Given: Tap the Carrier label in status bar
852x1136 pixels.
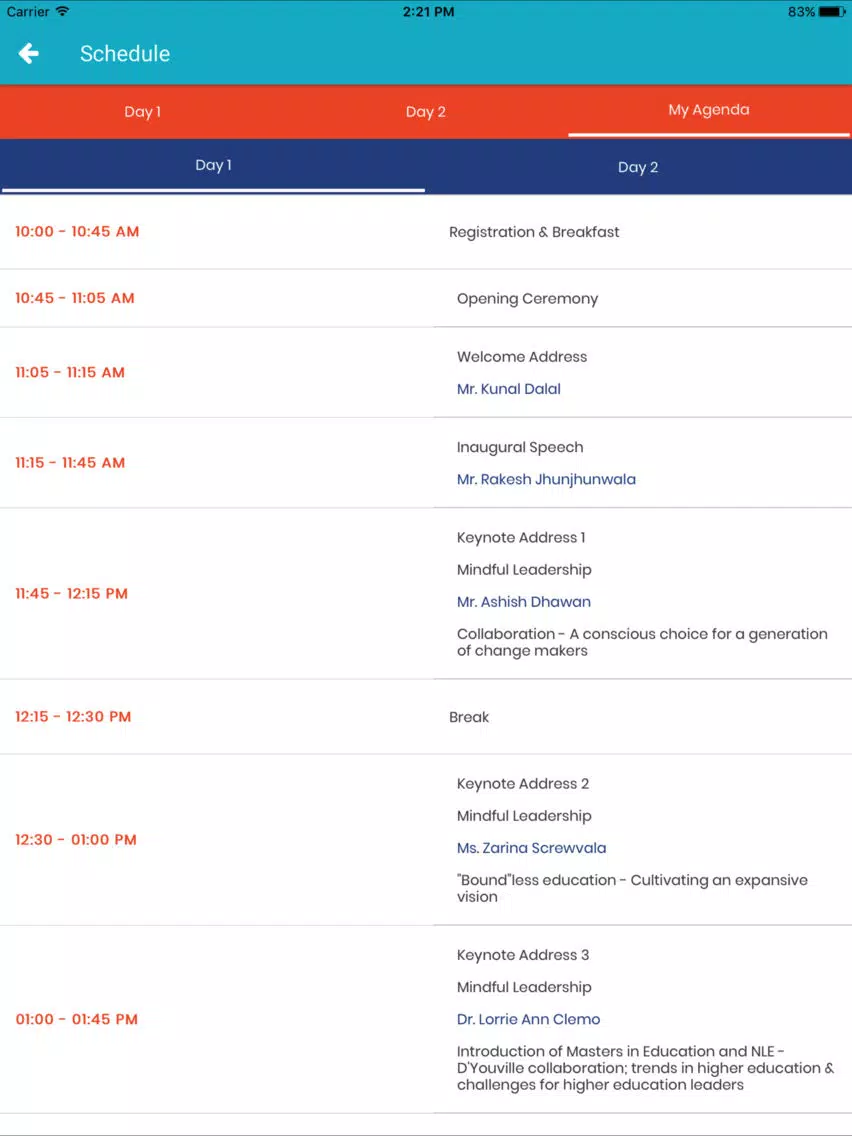Looking at the screenshot, I should click(28, 12).
